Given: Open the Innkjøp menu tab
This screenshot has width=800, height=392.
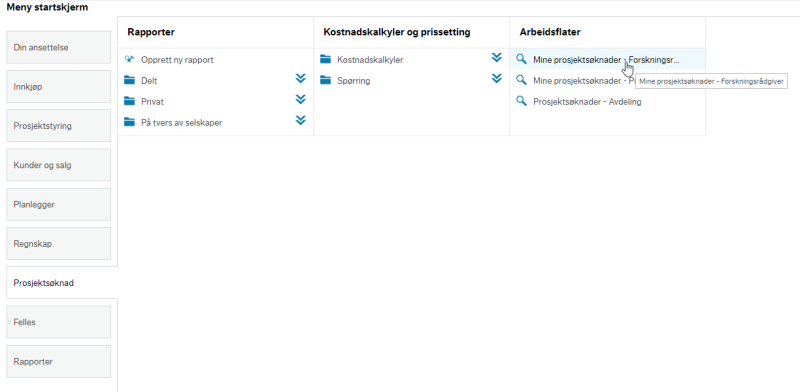Looking at the screenshot, I should point(59,87).
